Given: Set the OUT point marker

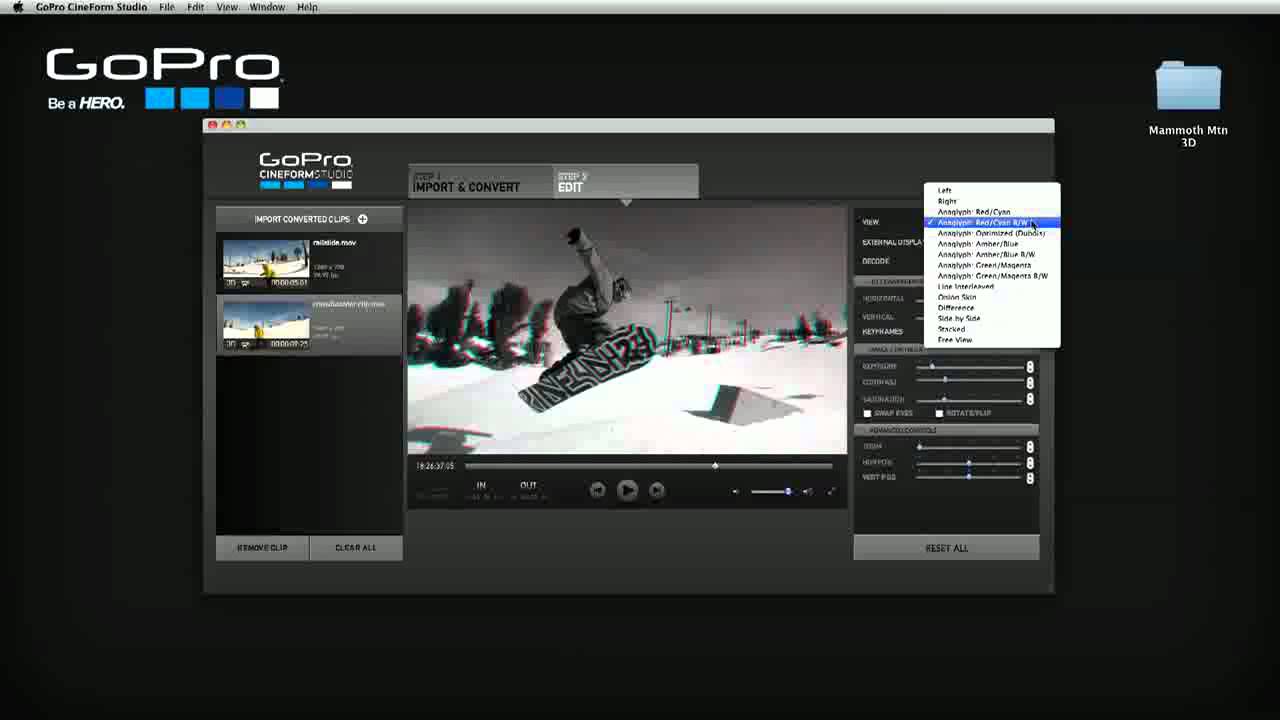Looking at the screenshot, I should (528, 486).
